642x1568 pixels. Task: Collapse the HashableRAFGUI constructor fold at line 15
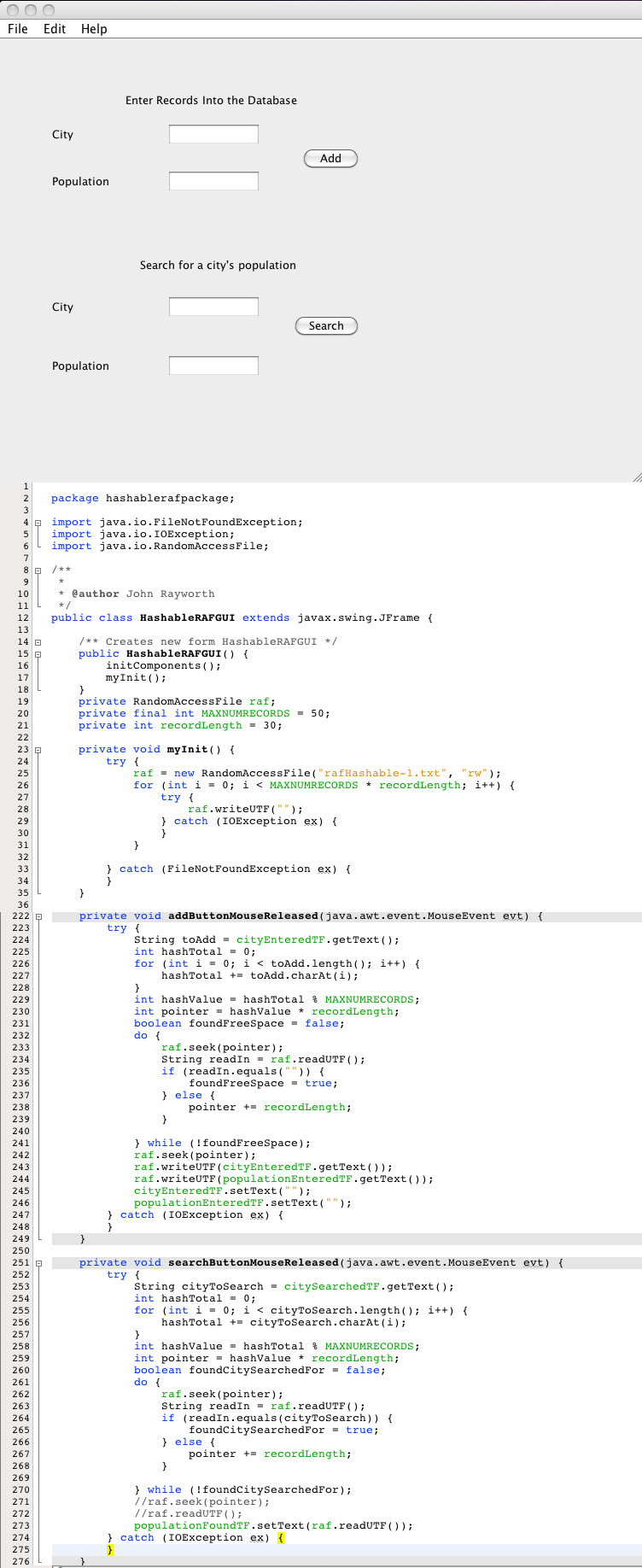[38, 654]
